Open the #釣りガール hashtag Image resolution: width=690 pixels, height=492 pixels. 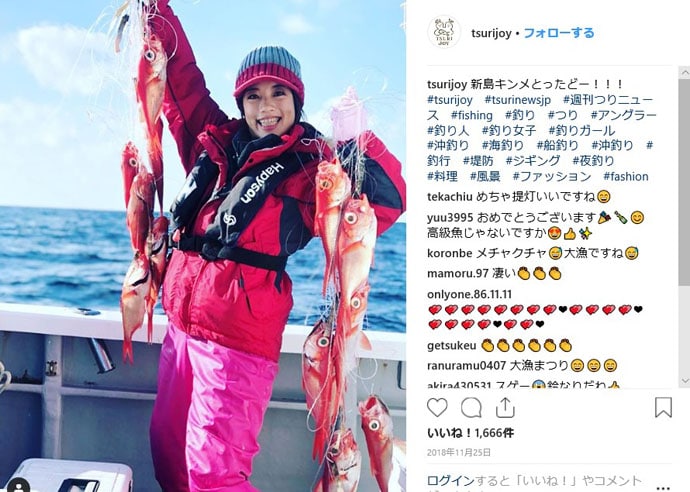582,131
